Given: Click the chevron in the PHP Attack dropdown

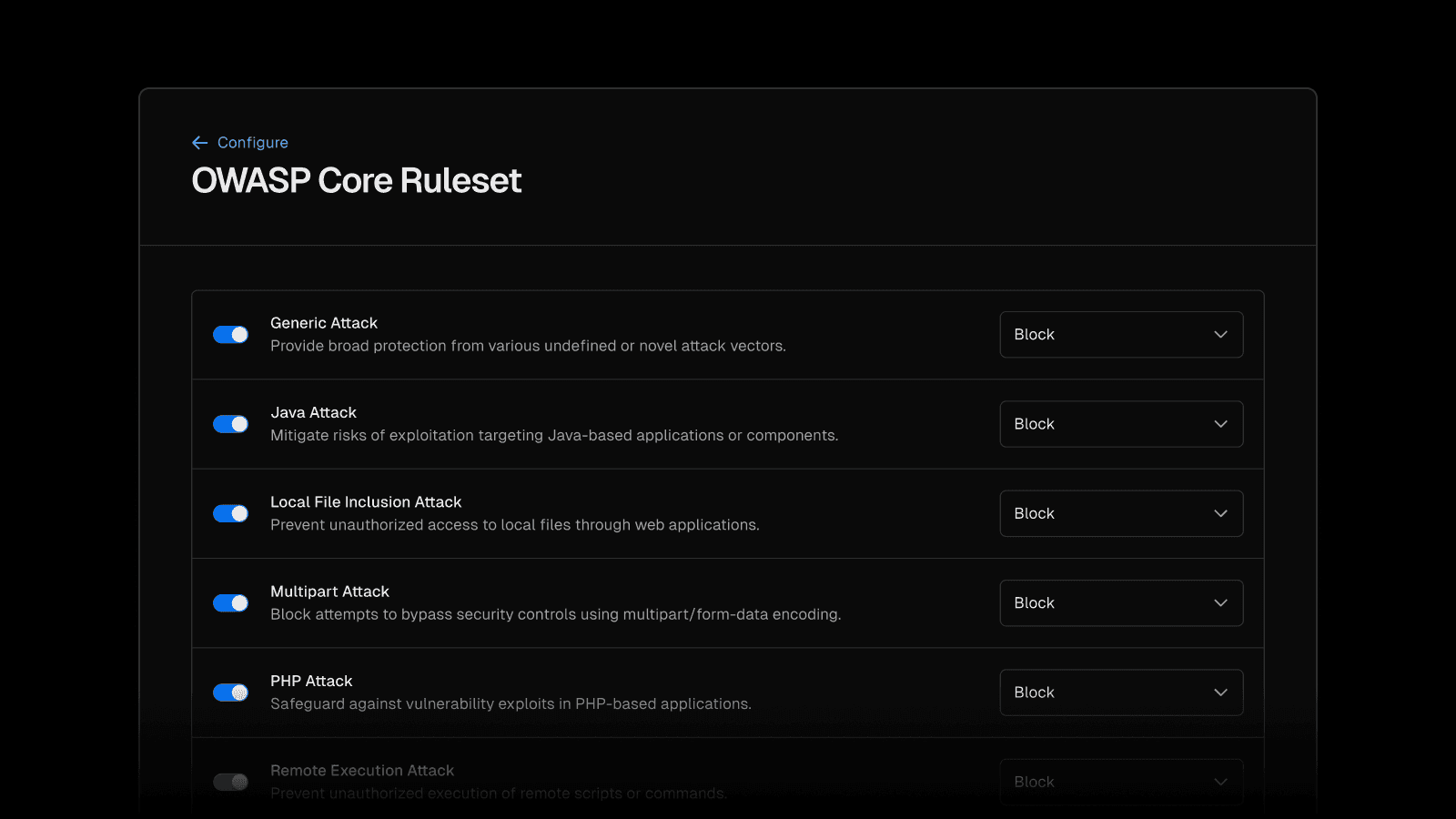Looking at the screenshot, I should [1220, 693].
